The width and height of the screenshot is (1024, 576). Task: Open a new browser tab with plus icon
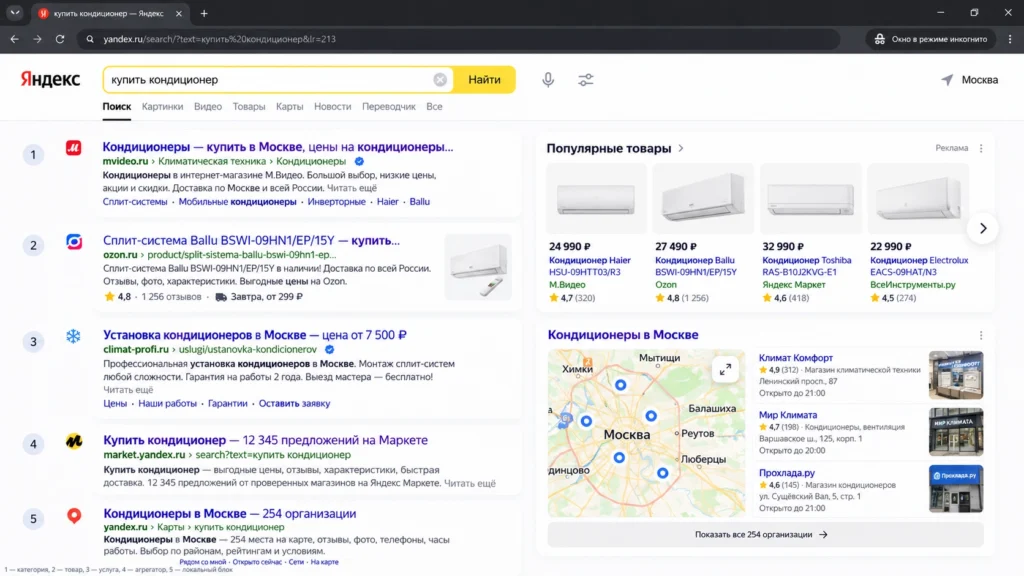204,13
